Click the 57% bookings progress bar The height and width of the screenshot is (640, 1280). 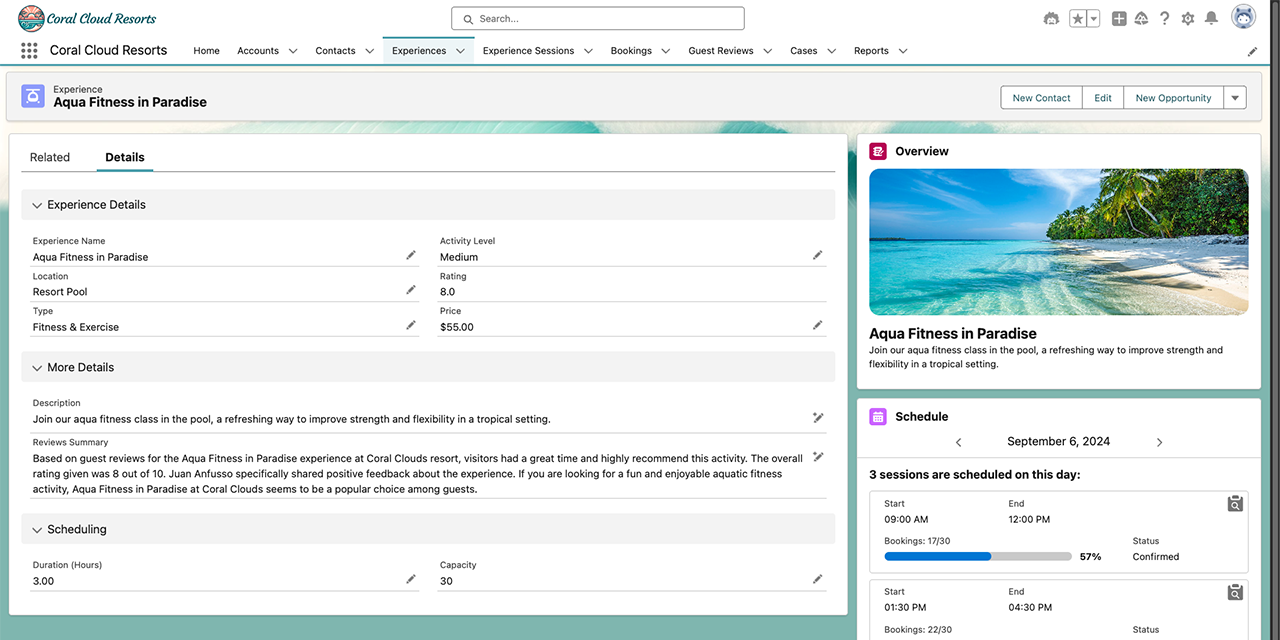point(977,557)
